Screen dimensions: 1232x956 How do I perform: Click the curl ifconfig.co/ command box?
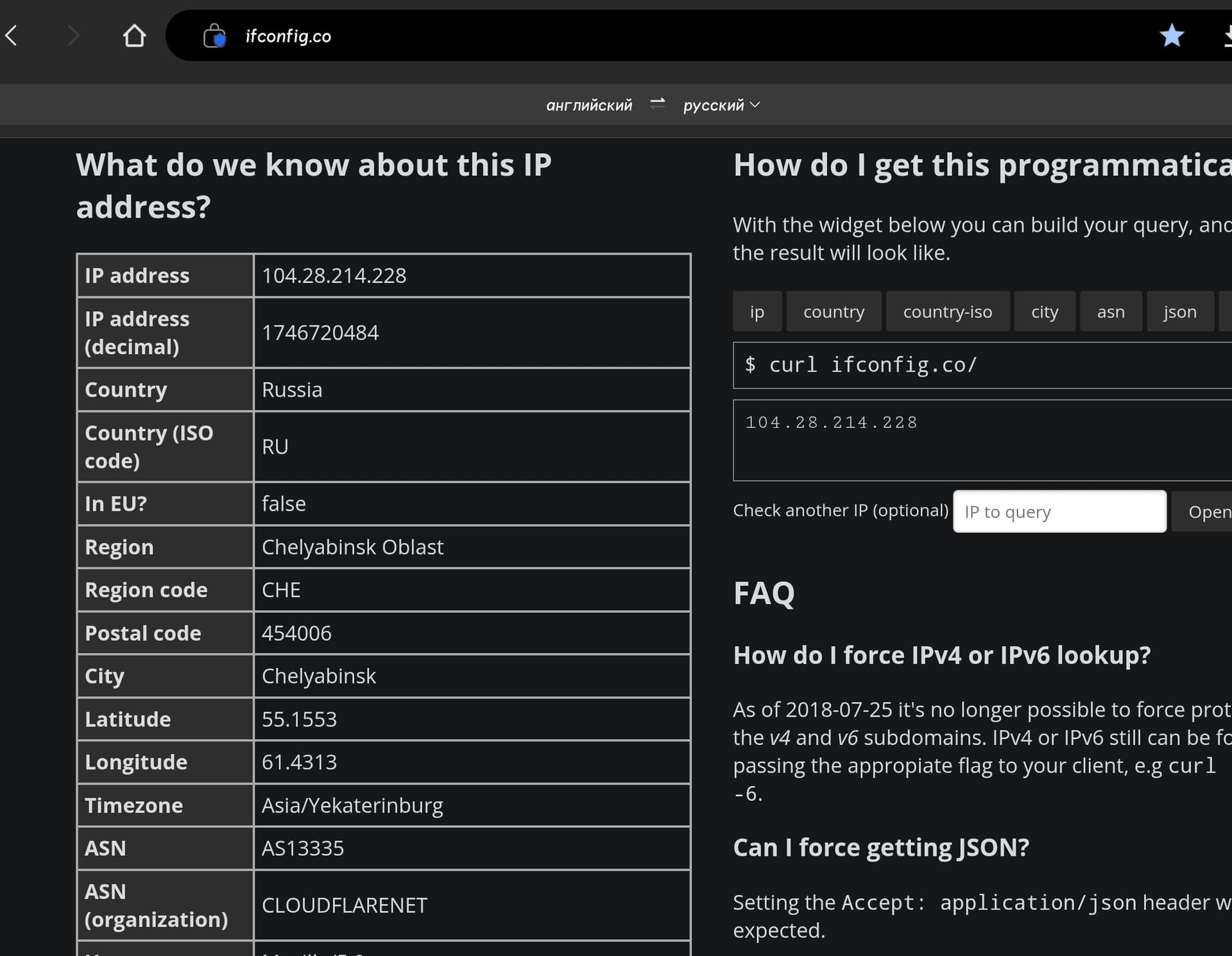tap(982, 365)
